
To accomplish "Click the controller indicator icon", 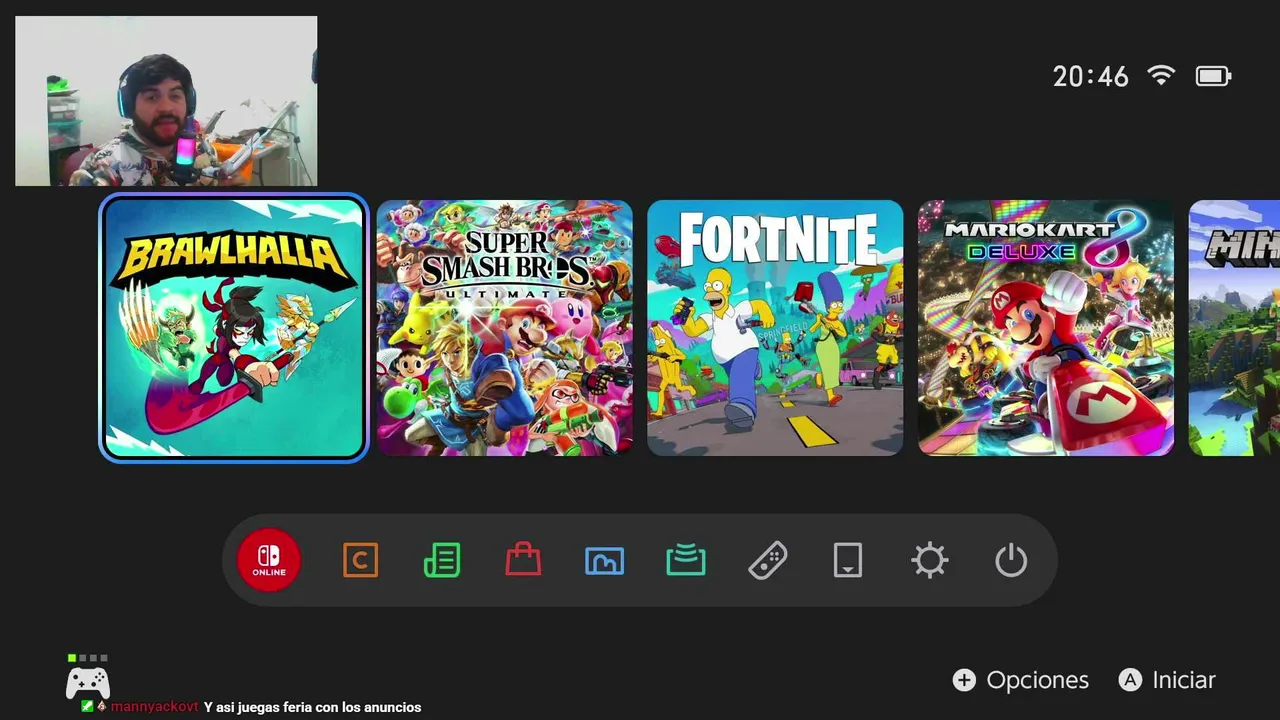I will (88, 679).
